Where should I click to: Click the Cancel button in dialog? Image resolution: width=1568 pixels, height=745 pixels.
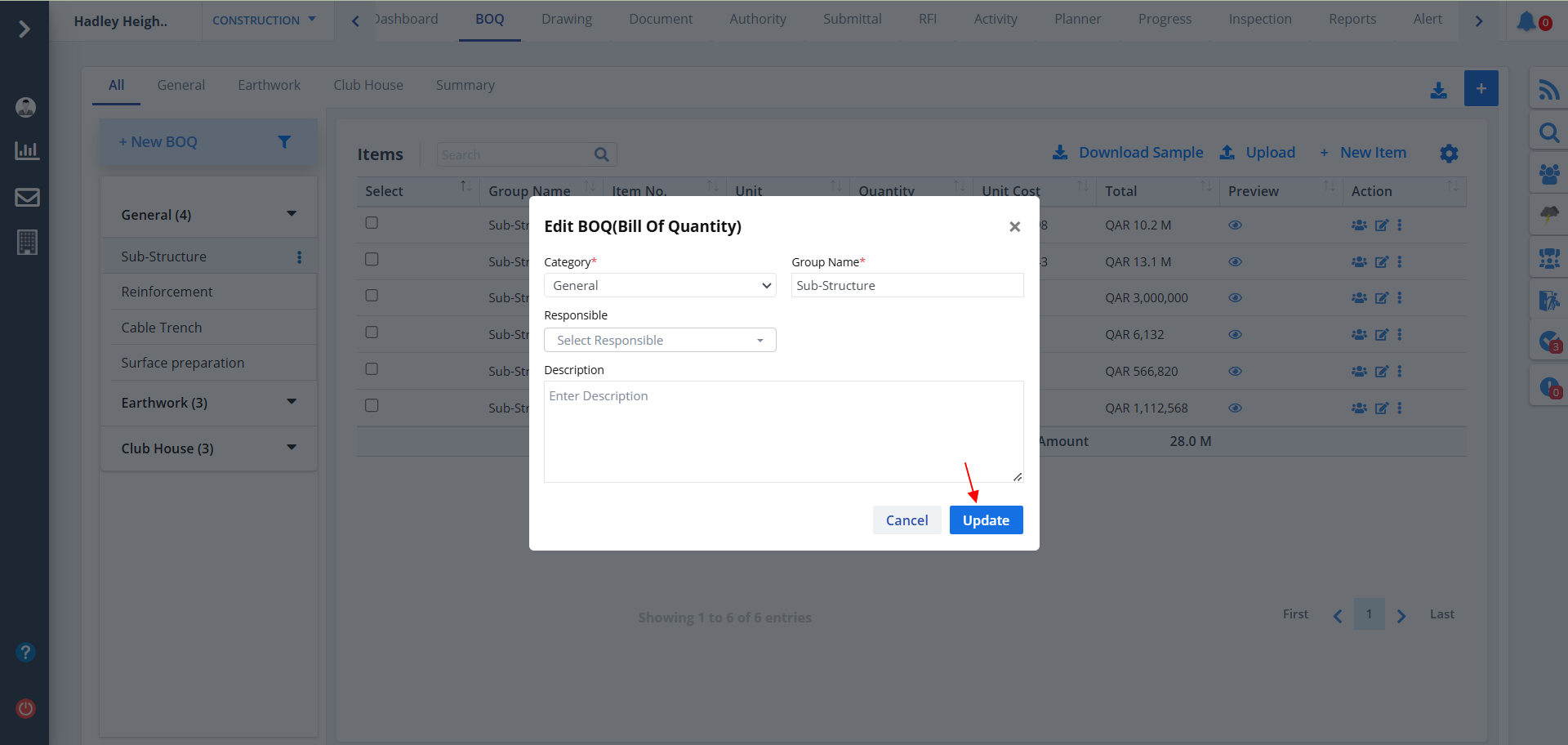click(906, 520)
